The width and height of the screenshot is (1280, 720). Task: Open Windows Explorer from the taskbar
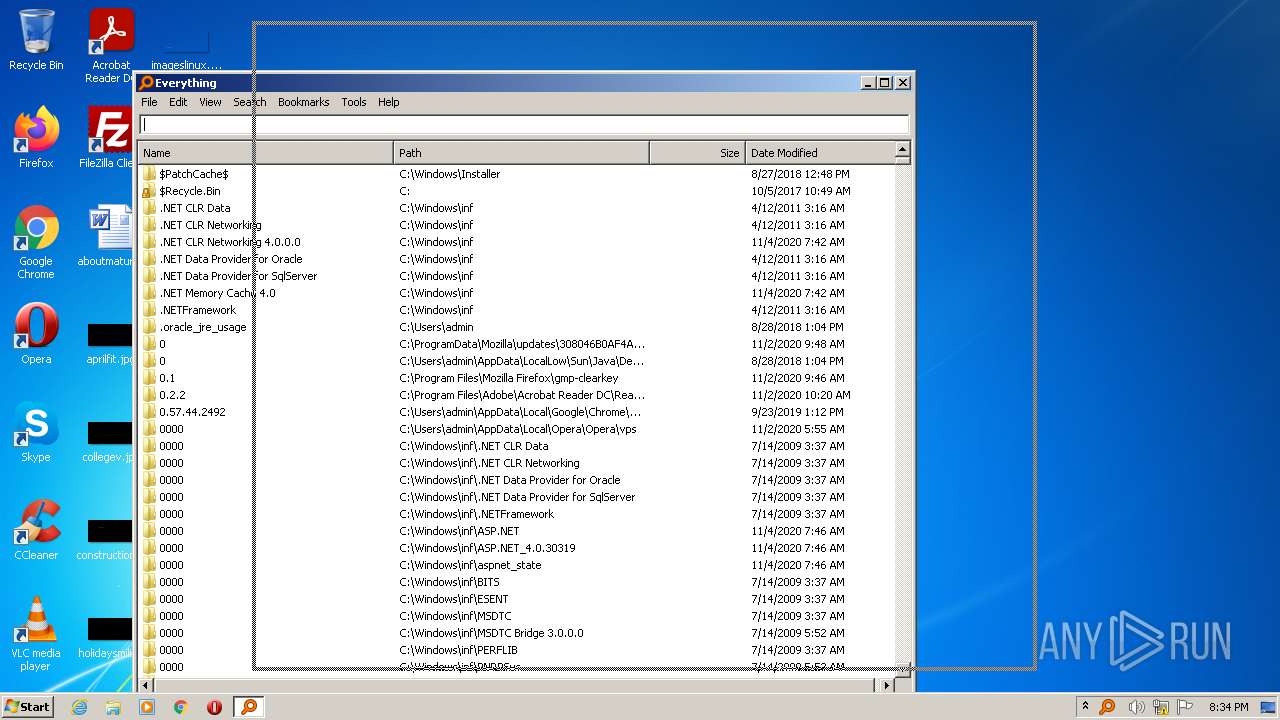[x=113, y=707]
